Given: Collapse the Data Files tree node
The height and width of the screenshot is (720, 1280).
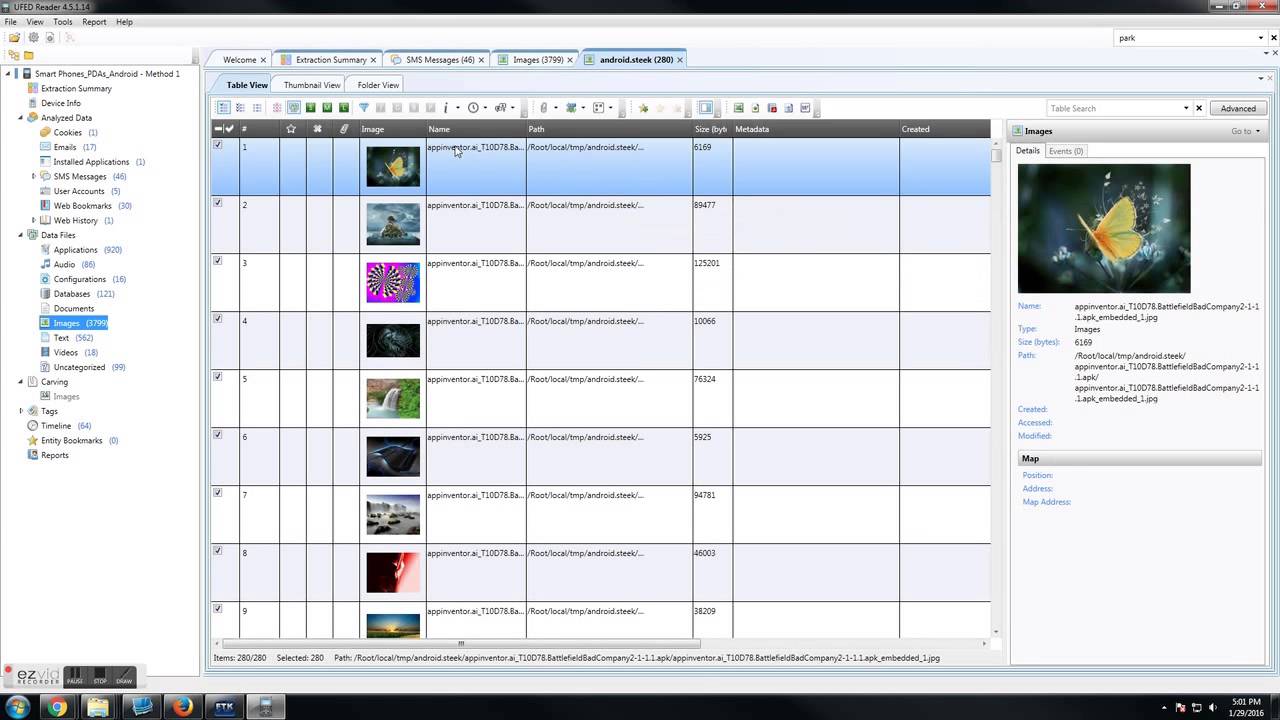Looking at the screenshot, I should click(x=20, y=235).
